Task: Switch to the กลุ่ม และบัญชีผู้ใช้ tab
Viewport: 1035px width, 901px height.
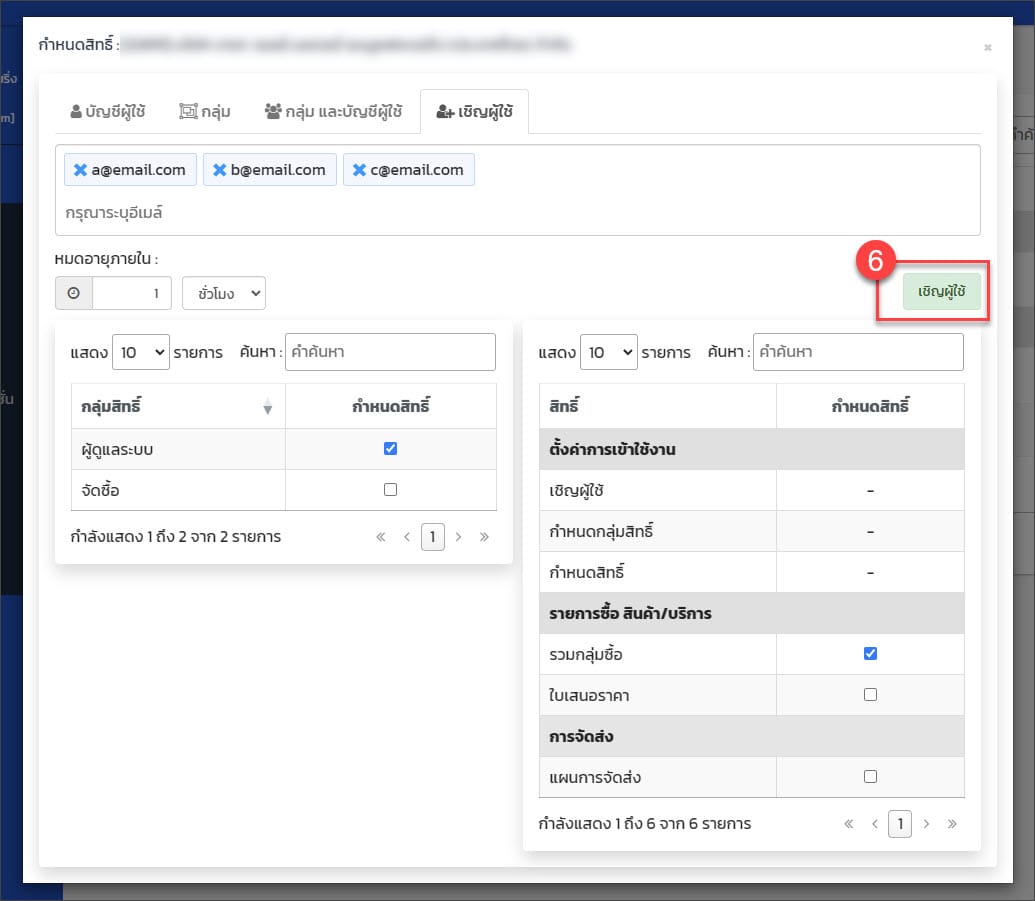Action: (x=333, y=111)
